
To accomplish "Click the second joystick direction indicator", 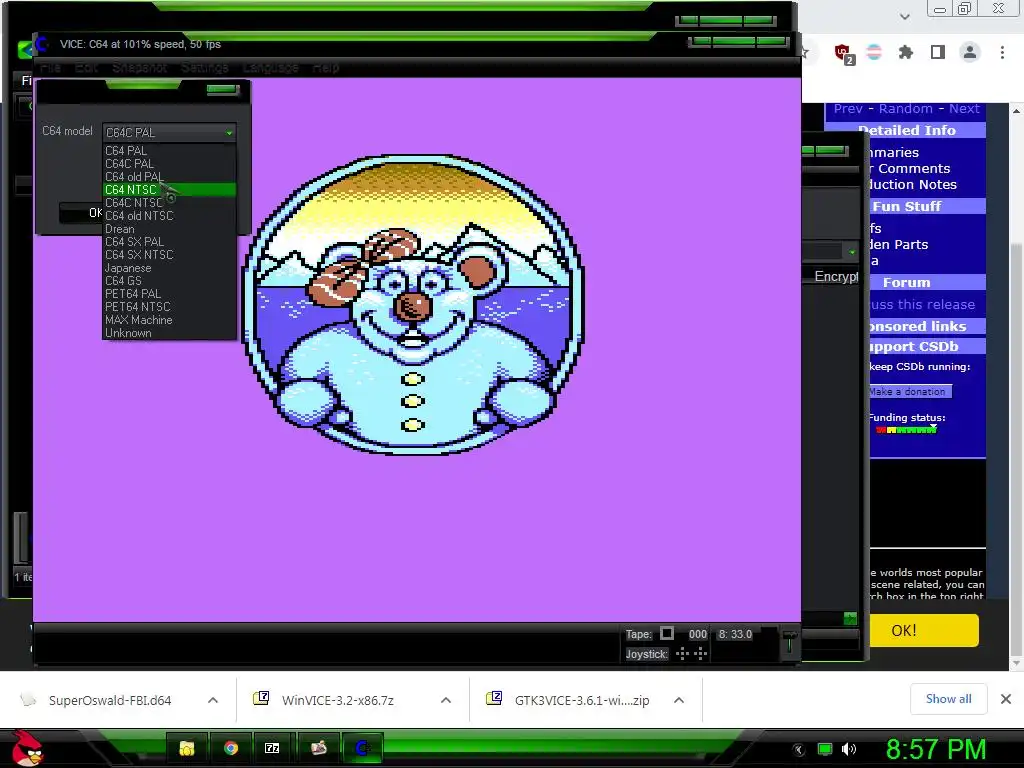I will pos(700,654).
